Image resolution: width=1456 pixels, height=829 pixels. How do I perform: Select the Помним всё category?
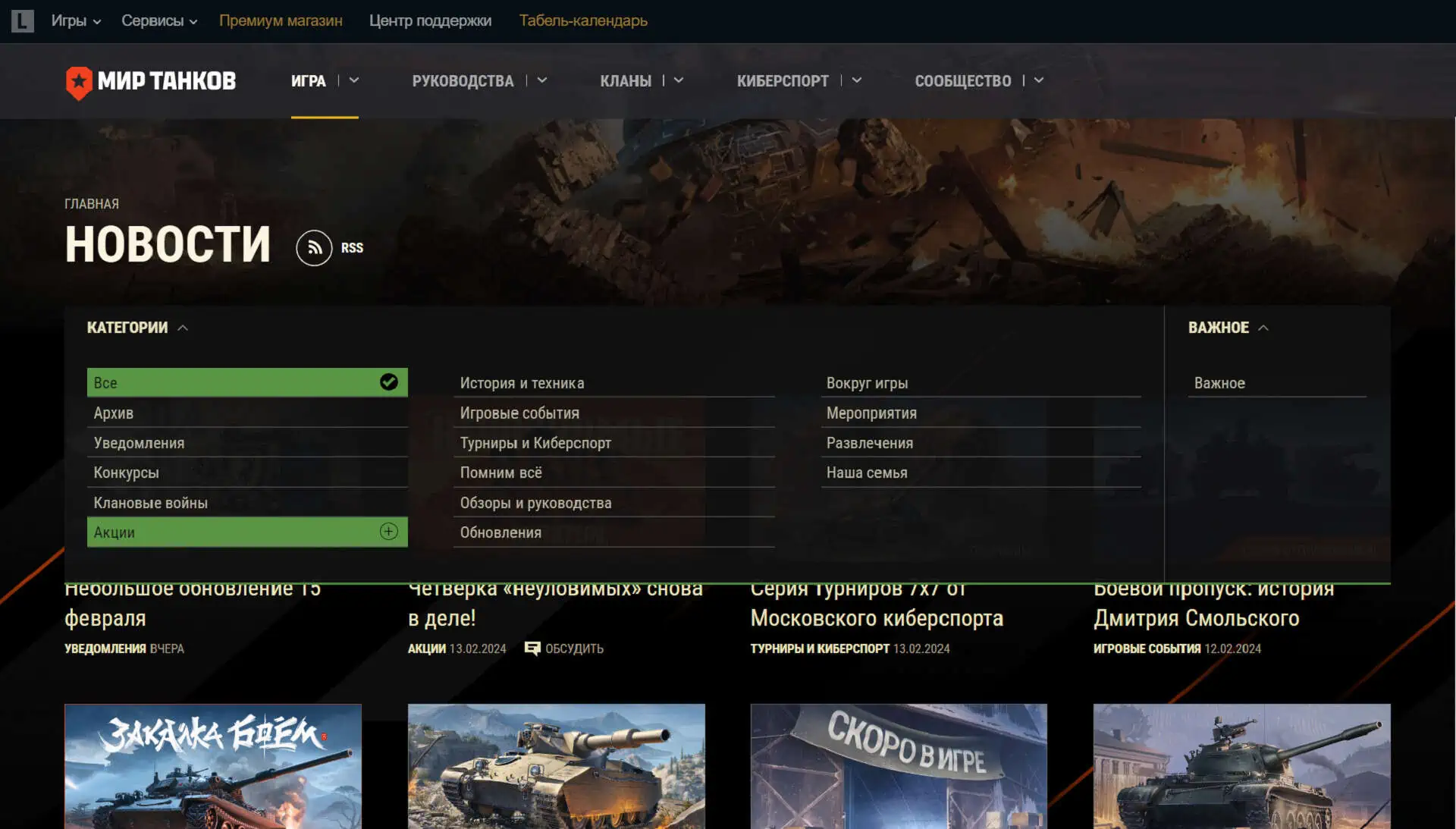[x=614, y=472]
